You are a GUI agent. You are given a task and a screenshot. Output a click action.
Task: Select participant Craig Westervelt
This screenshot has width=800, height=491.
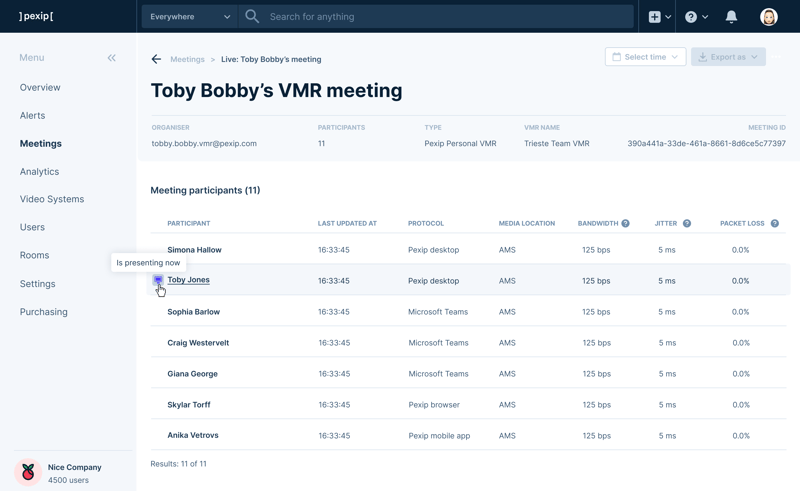coord(198,342)
